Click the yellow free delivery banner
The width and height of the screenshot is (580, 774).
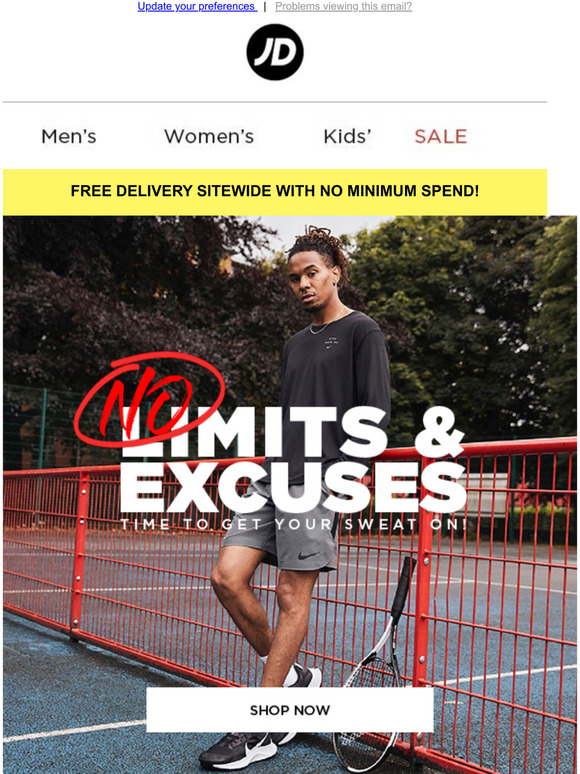(275, 192)
